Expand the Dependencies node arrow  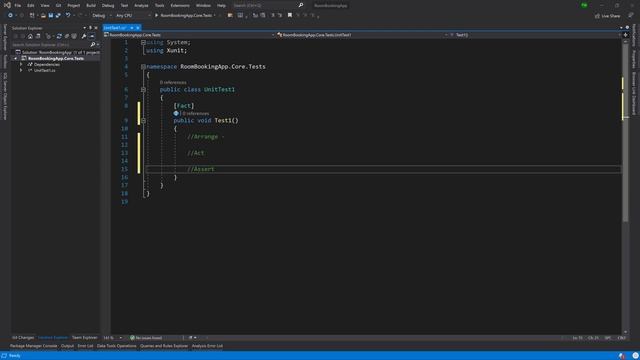21,64
